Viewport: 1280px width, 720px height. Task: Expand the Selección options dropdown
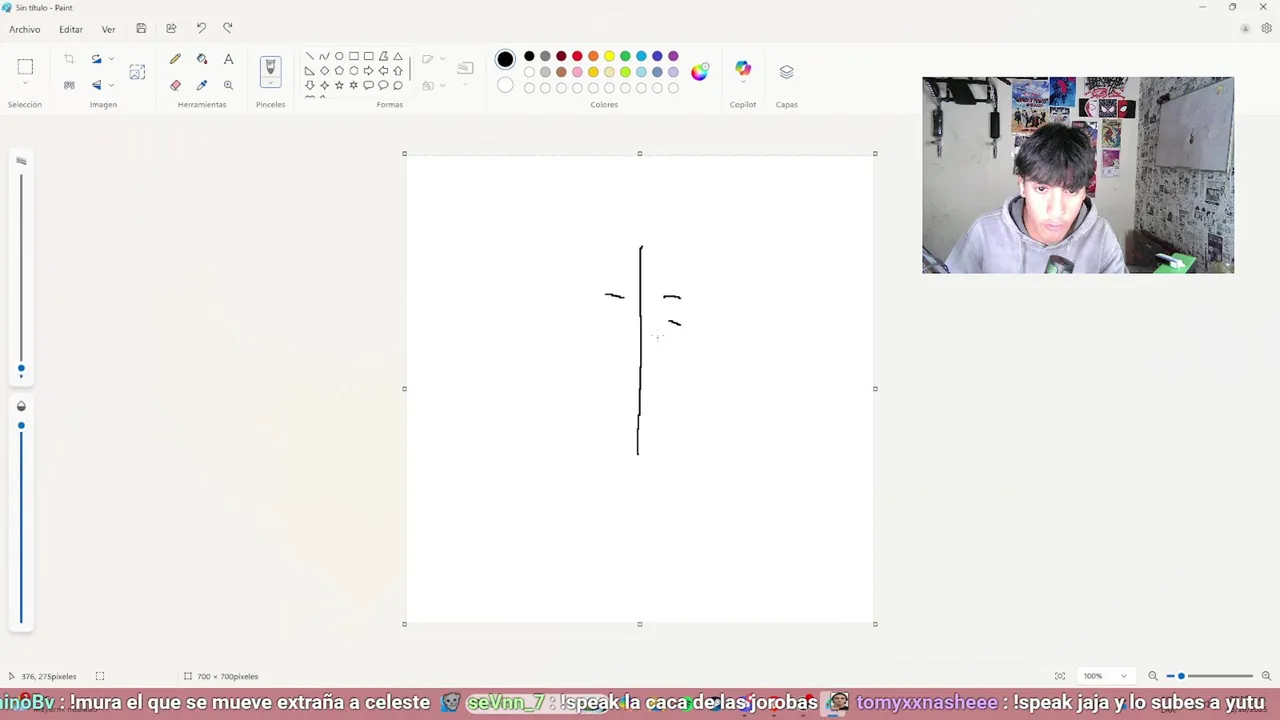pos(25,85)
